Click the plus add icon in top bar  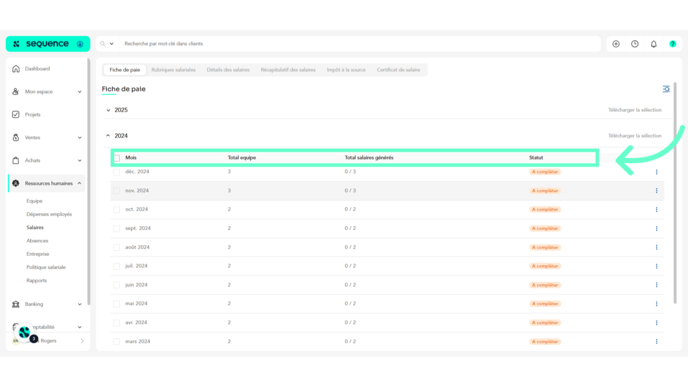pos(616,44)
